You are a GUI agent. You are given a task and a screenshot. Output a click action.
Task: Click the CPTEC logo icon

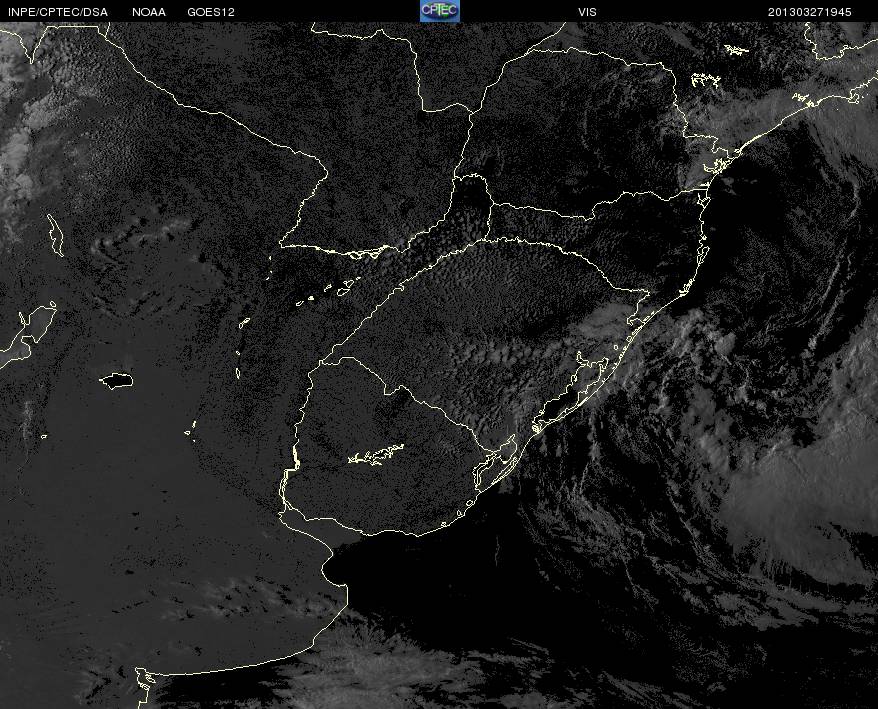point(440,11)
